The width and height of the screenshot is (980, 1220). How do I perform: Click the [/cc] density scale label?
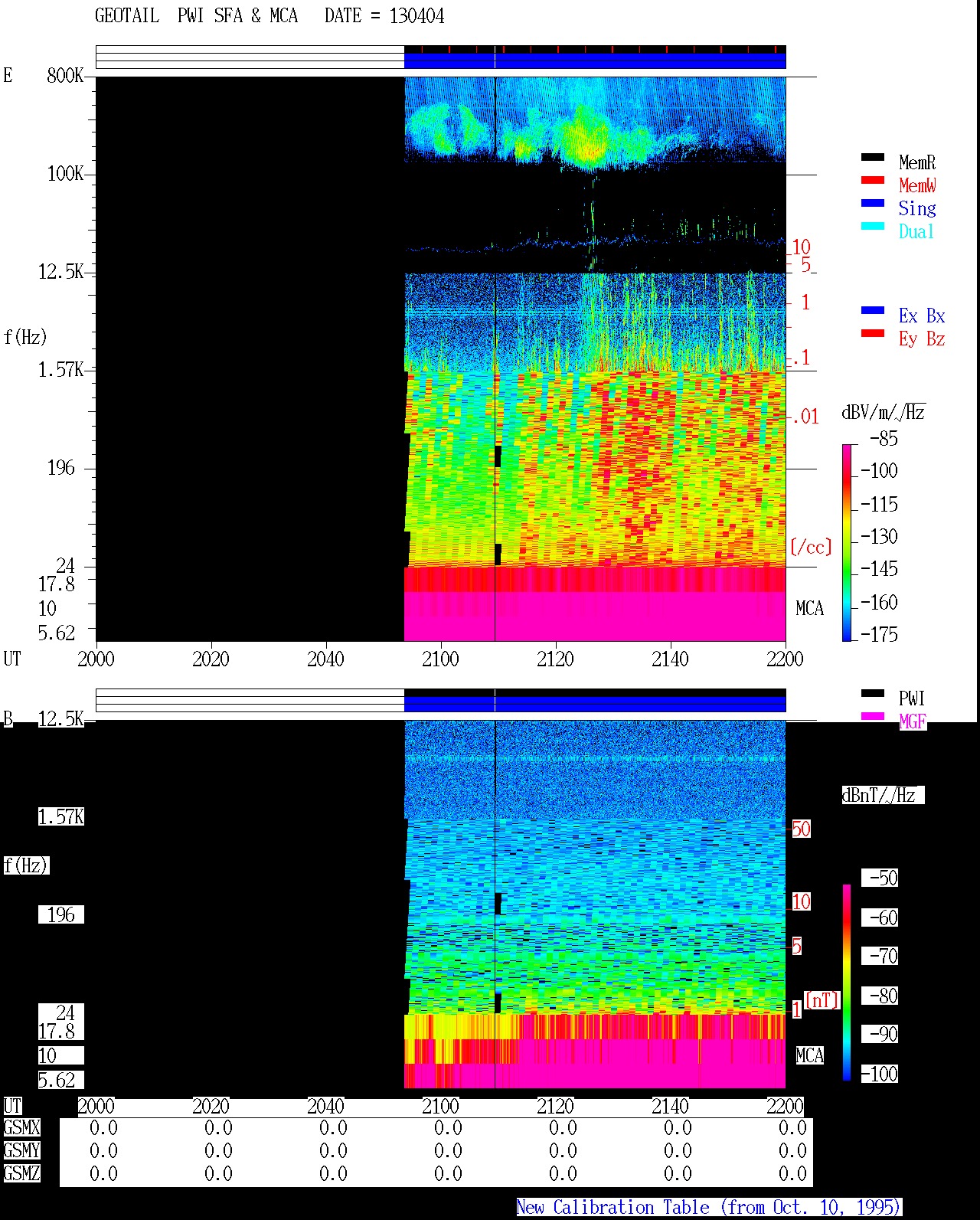(x=811, y=547)
